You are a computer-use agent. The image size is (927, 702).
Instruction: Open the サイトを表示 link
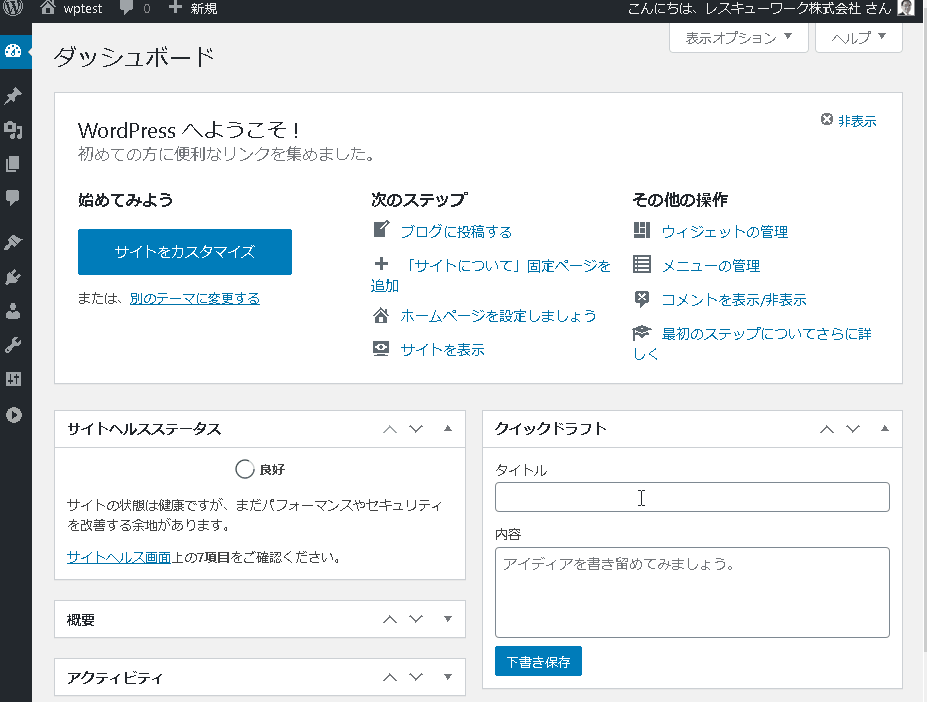point(442,350)
